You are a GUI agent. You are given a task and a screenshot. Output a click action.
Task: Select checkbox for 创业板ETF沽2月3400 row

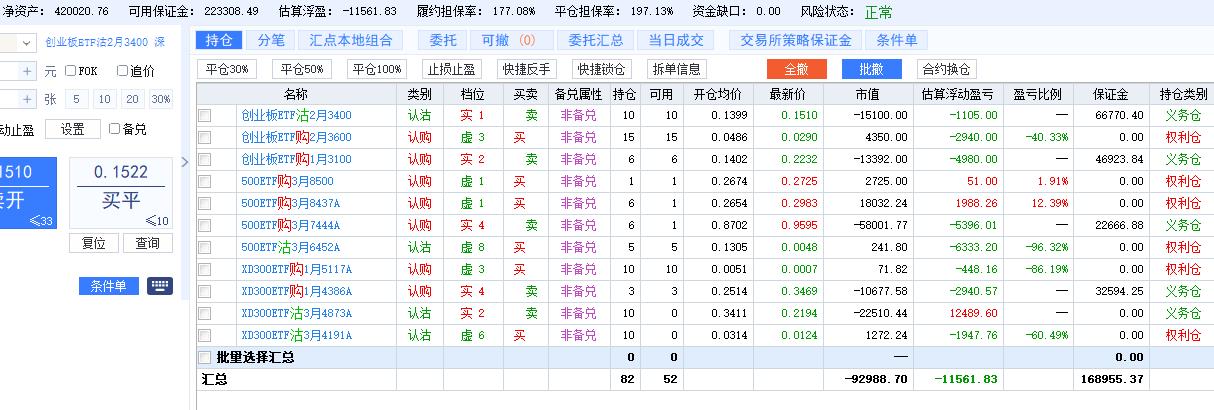[205, 115]
